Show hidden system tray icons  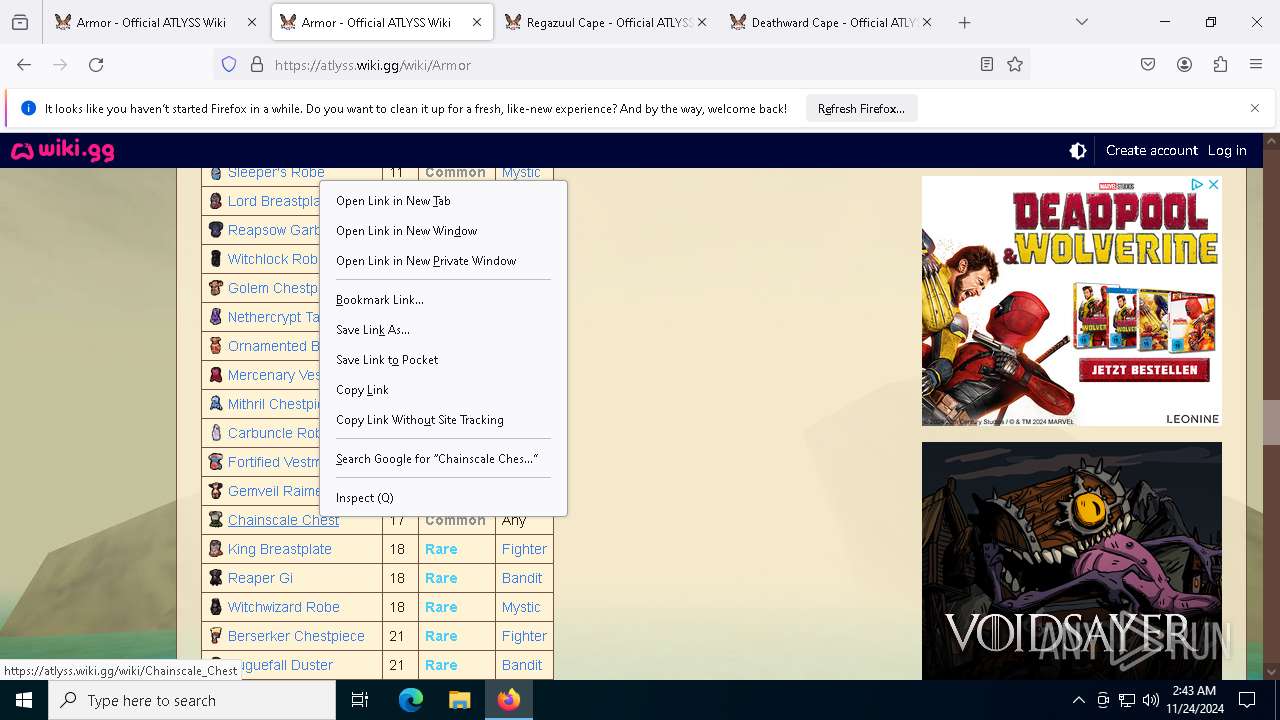pos(1078,700)
